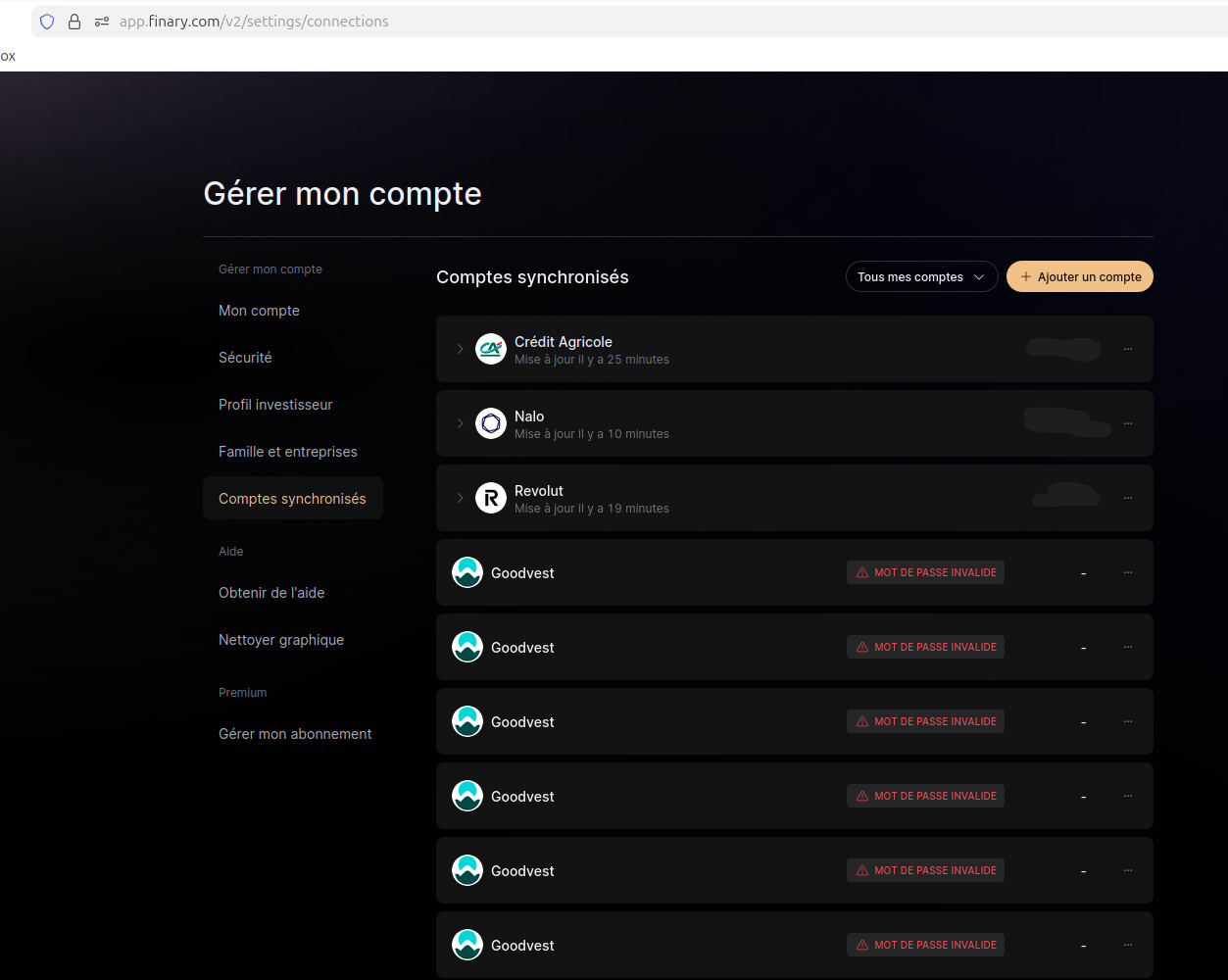Open three-dot menu of first Goodvest row
Screen dimensions: 1228x980
point(1128,572)
